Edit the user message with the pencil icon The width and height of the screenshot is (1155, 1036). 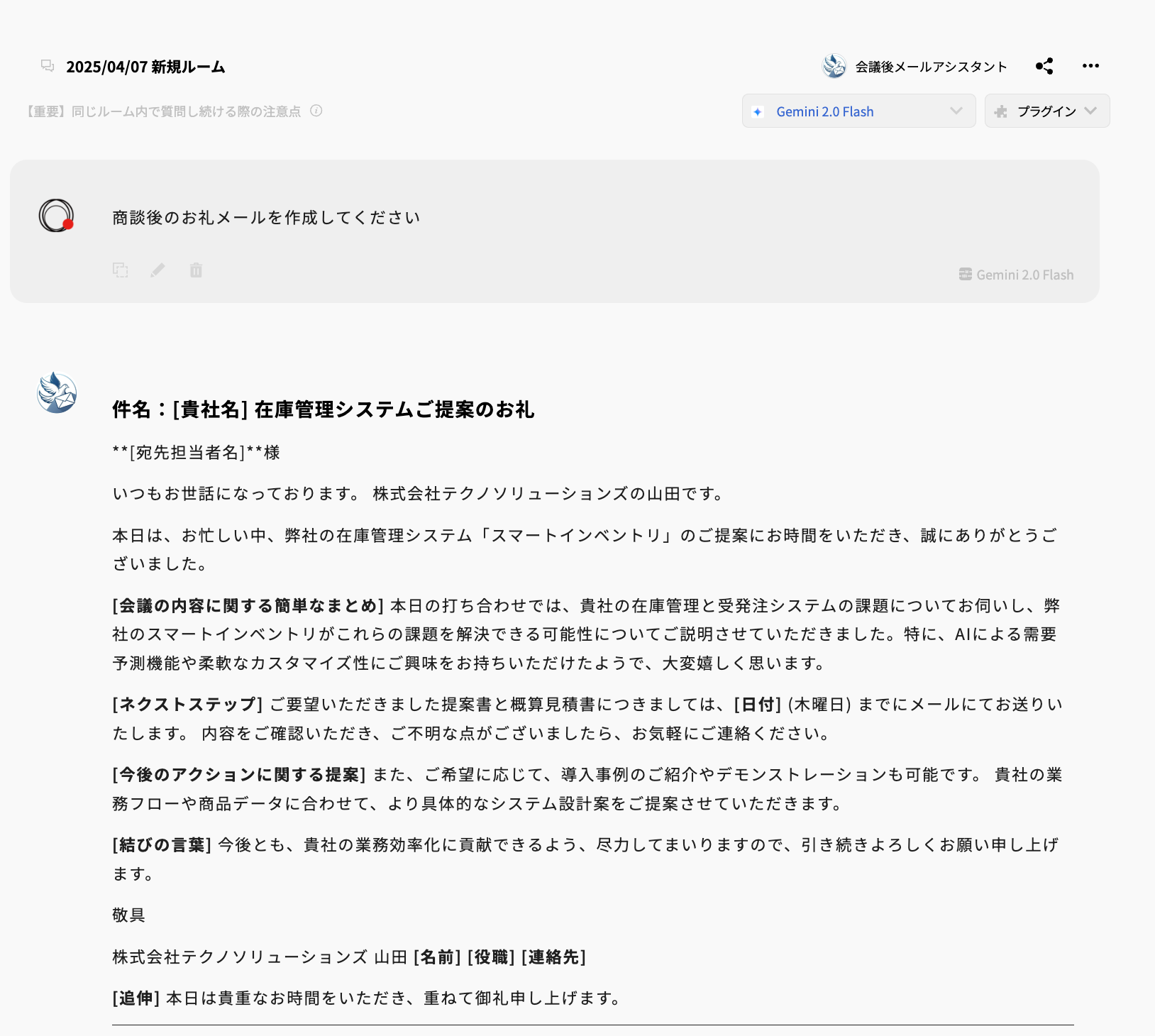[158, 270]
